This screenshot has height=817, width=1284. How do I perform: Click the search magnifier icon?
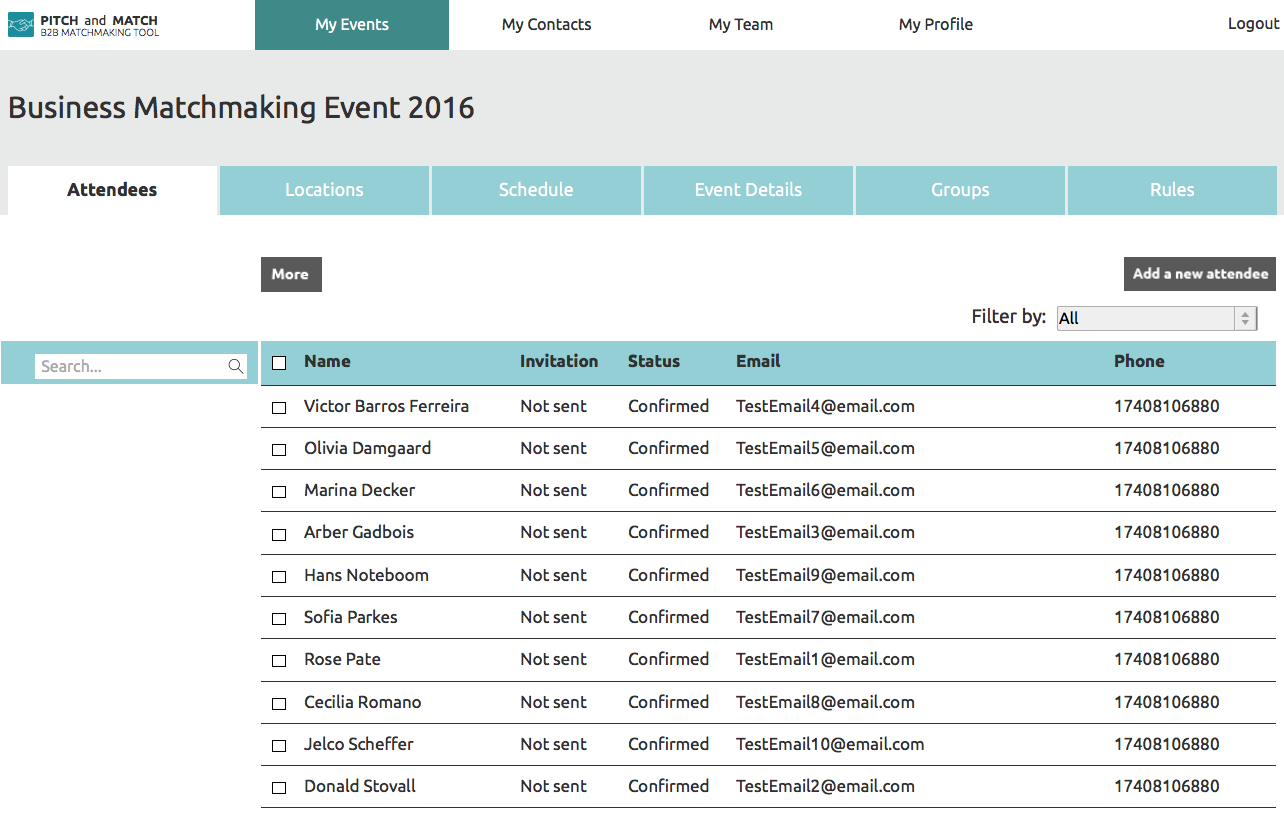[236, 367]
